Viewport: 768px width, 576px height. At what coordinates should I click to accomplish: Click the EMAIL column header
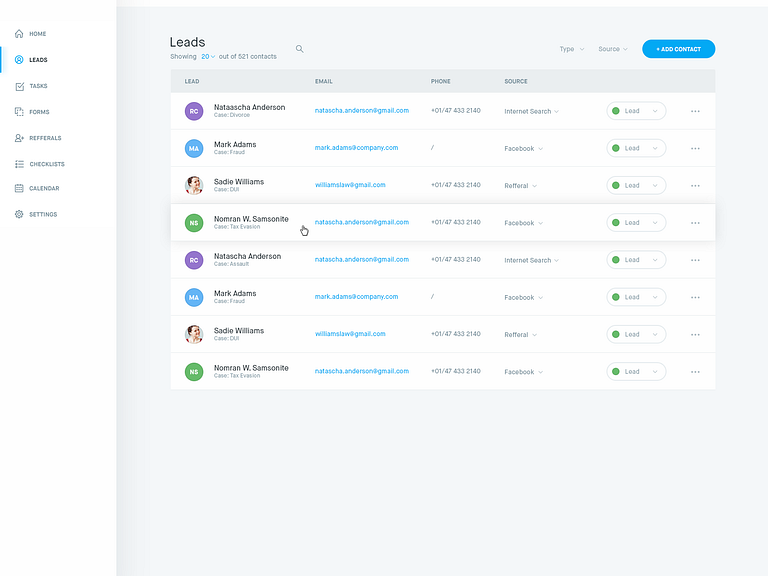[324, 81]
